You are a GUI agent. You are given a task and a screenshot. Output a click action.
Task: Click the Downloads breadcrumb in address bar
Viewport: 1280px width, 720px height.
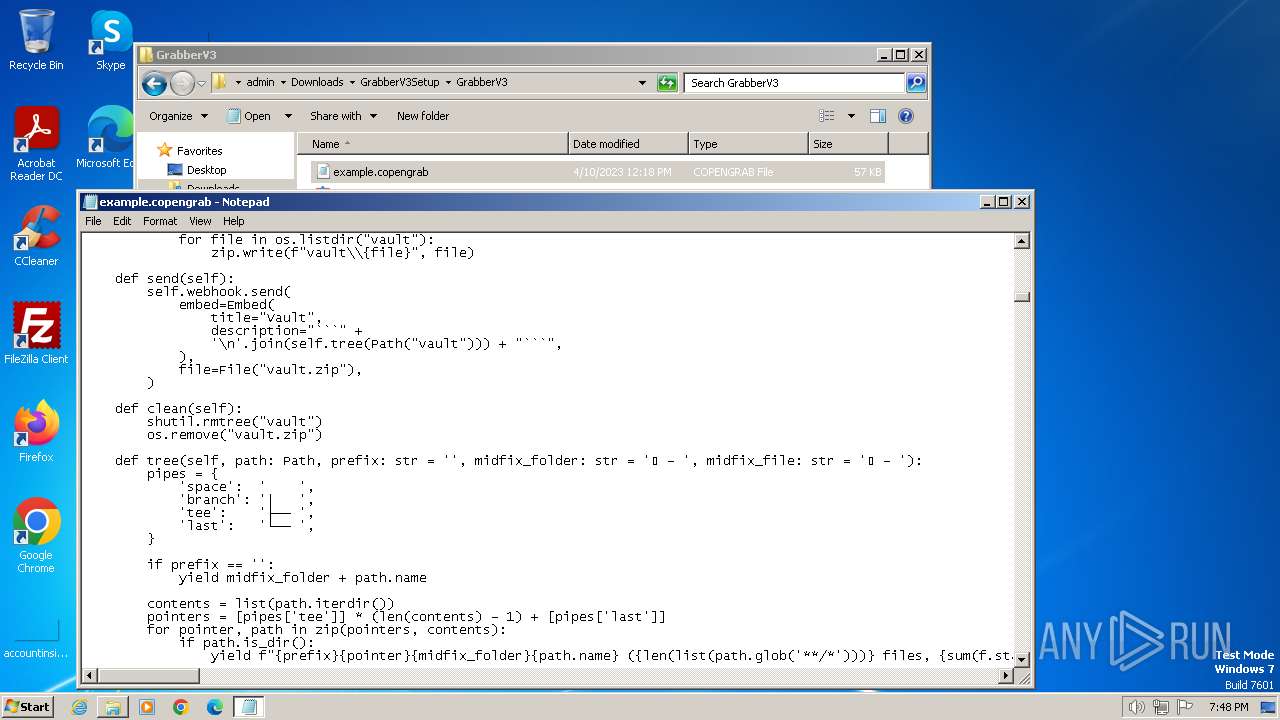317,83
